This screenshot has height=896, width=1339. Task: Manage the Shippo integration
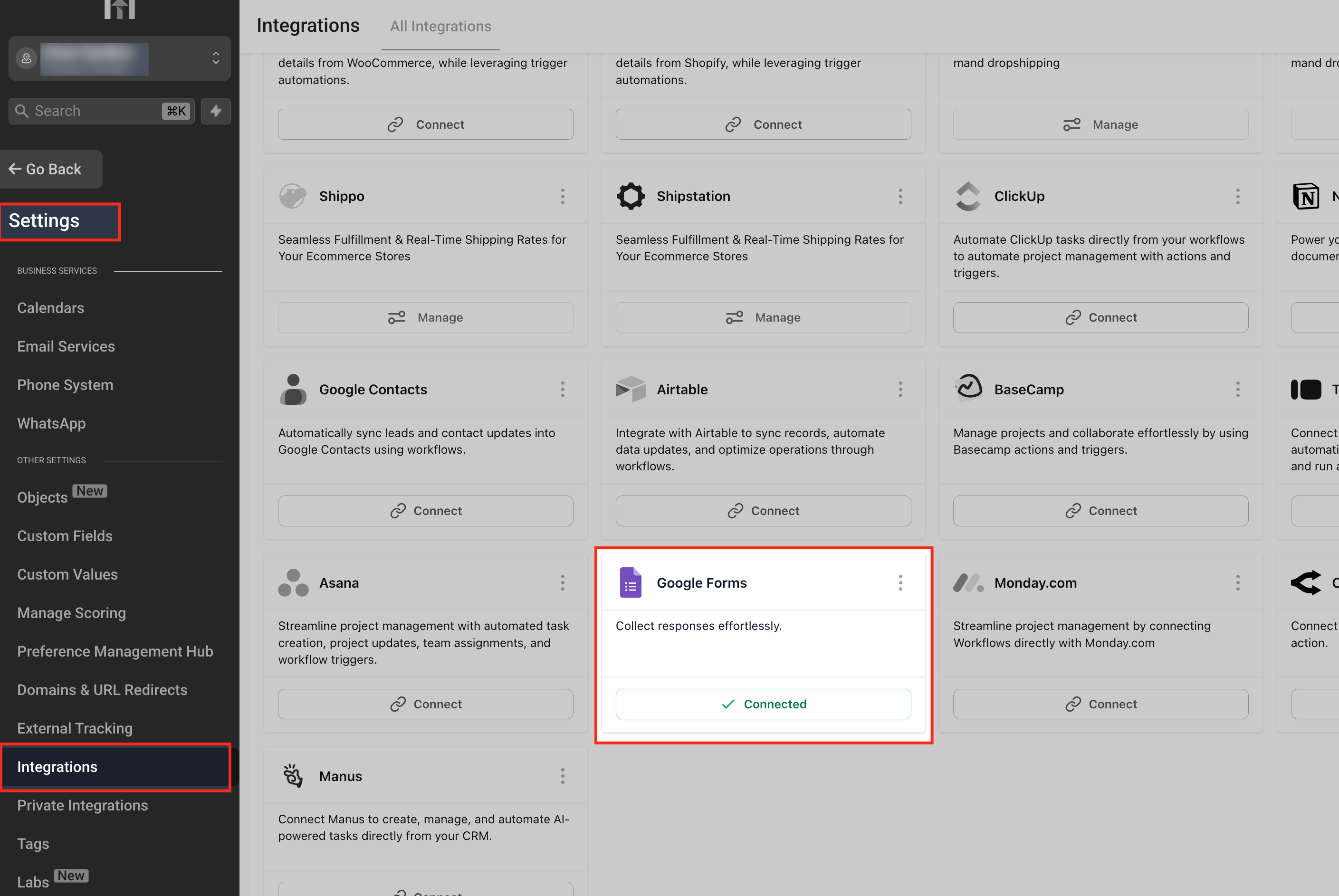click(425, 317)
